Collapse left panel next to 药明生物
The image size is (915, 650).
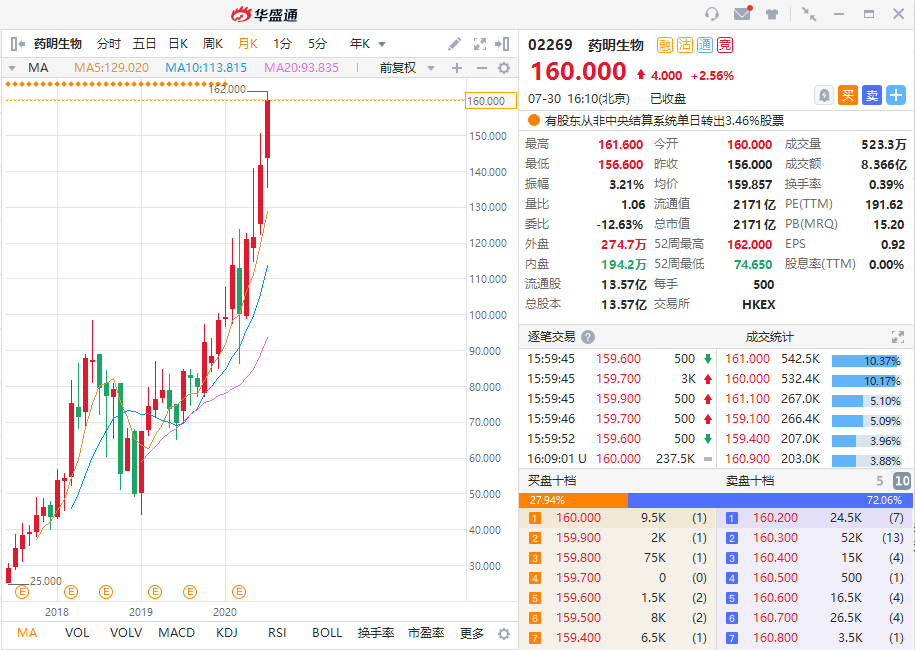[x=18, y=44]
